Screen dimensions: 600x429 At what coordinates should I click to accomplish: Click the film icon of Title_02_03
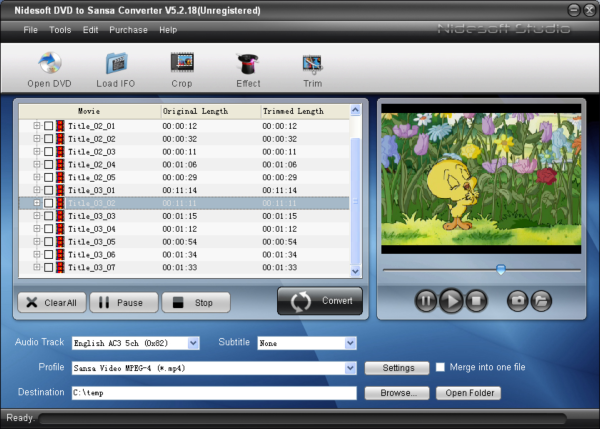pyautogui.click(x=60, y=152)
